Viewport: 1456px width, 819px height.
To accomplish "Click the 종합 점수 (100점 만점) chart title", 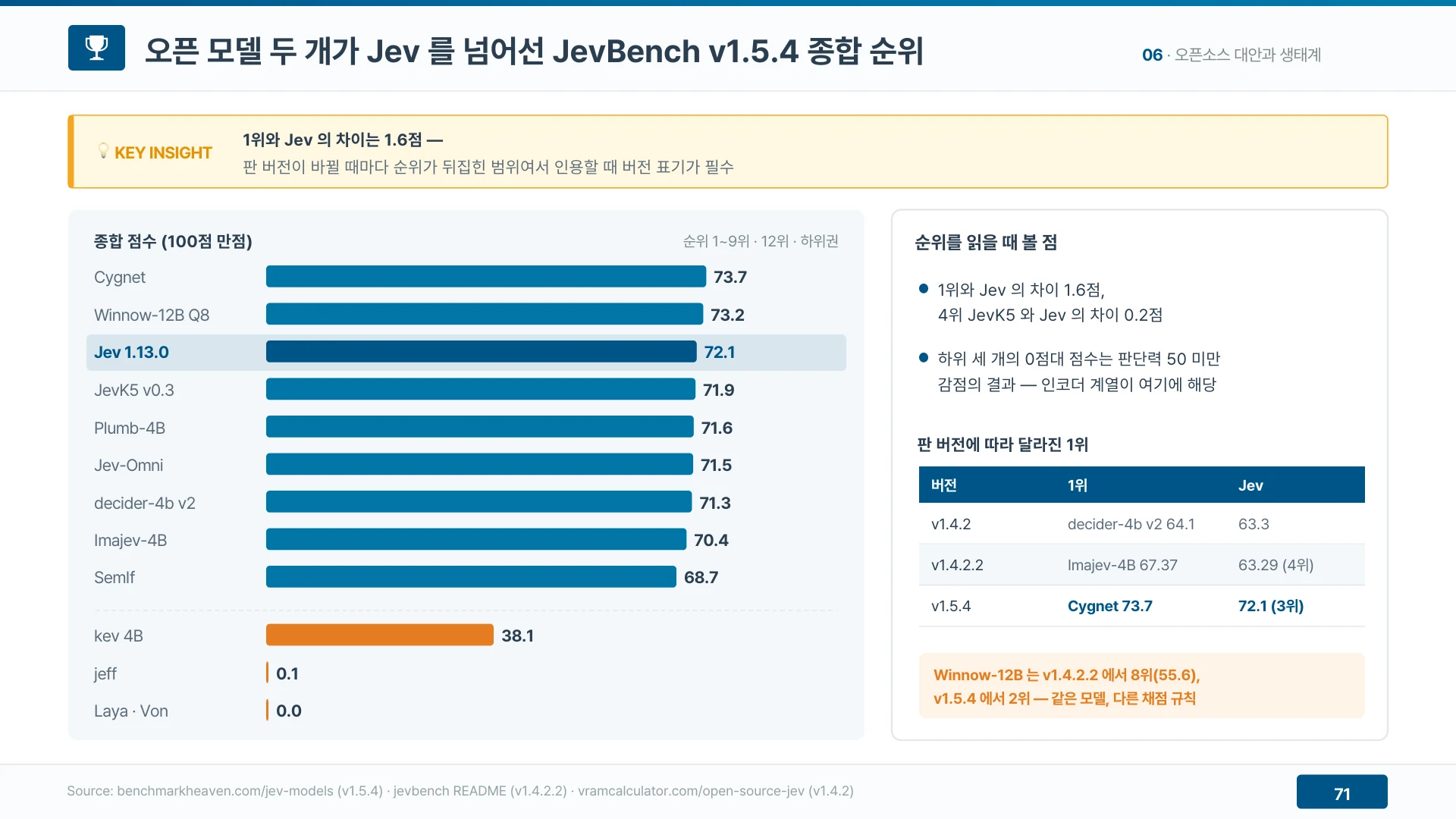I will [173, 241].
